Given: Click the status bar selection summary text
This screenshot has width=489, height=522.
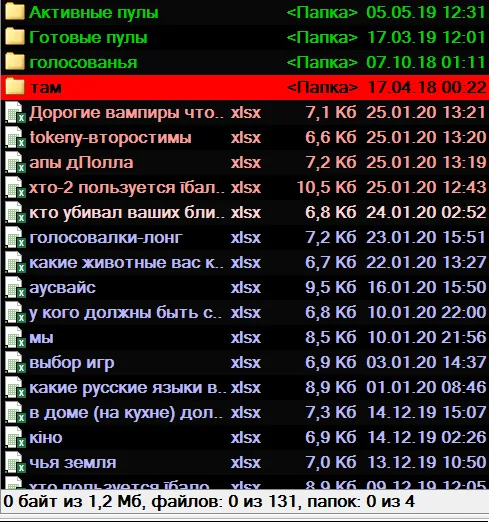Looking at the screenshot, I should [209, 502].
